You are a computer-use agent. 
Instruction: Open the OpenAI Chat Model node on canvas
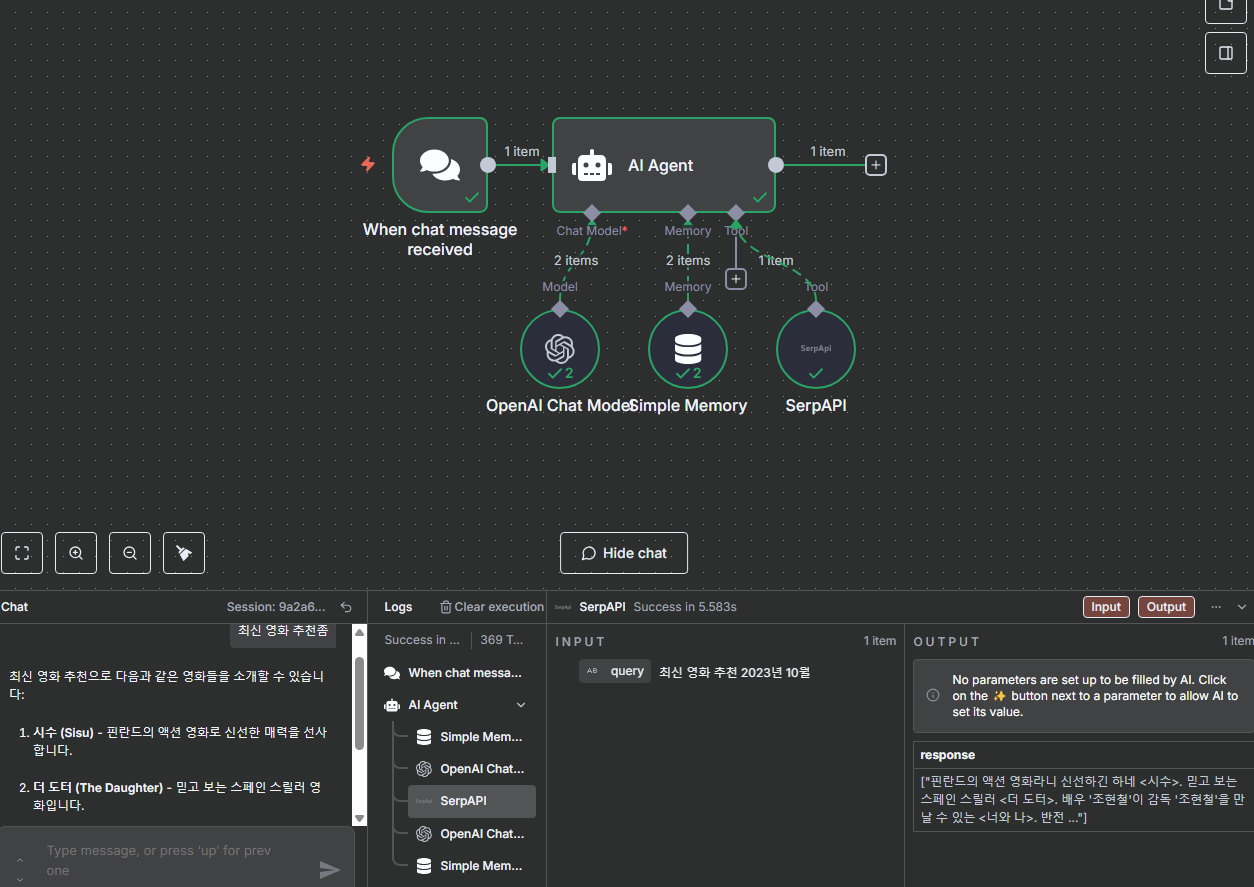pyautogui.click(x=560, y=349)
